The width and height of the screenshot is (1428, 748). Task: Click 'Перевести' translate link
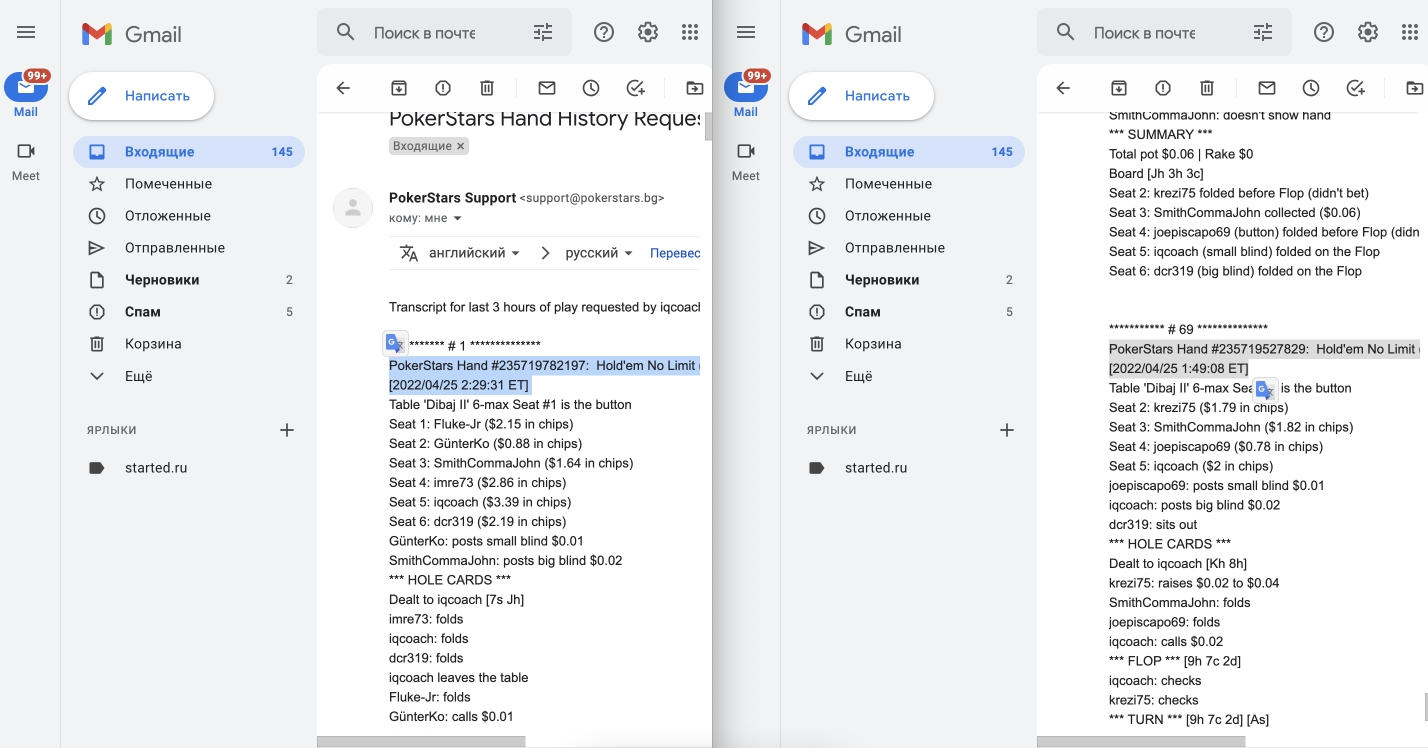tap(675, 253)
